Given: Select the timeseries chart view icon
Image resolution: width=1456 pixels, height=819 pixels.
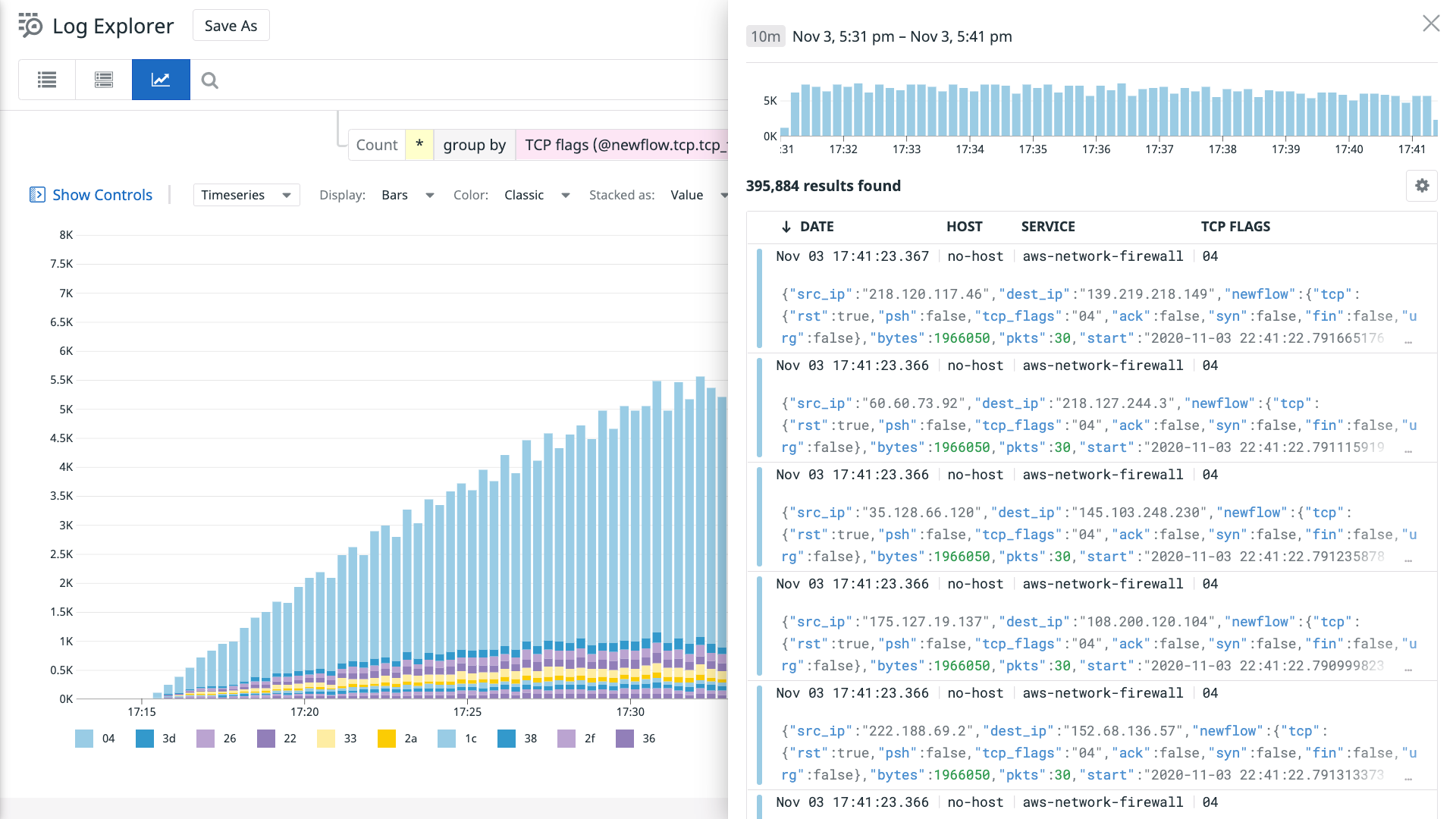Looking at the screenshot, I should (160, 80).
